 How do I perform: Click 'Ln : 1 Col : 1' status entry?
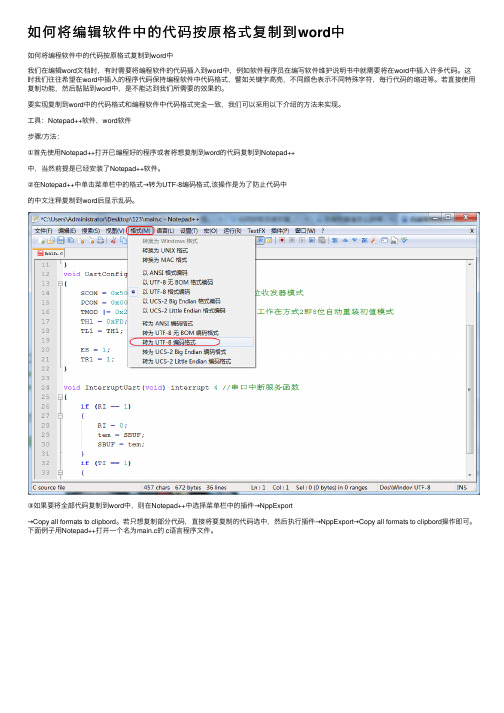[x=270, y=487]
